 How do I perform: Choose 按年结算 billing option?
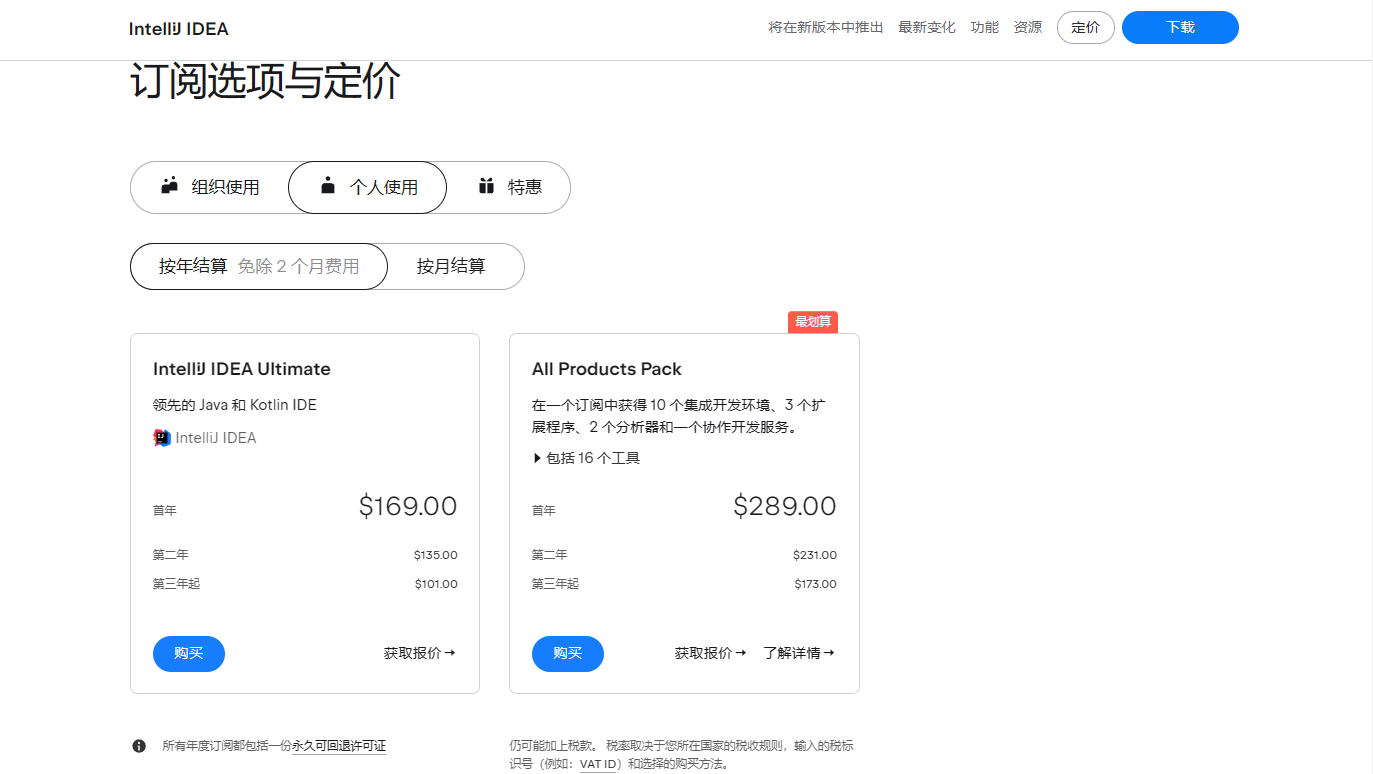pyautogui.click(x=259, y=266)
